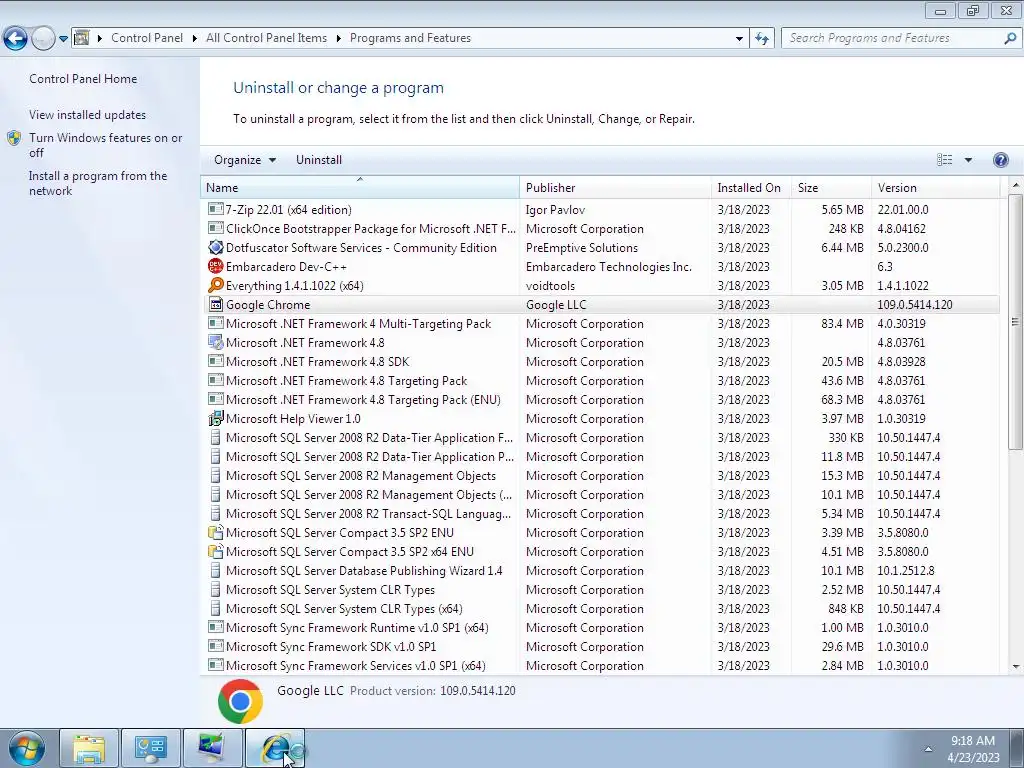Sort by the Installed On column header

751,187
